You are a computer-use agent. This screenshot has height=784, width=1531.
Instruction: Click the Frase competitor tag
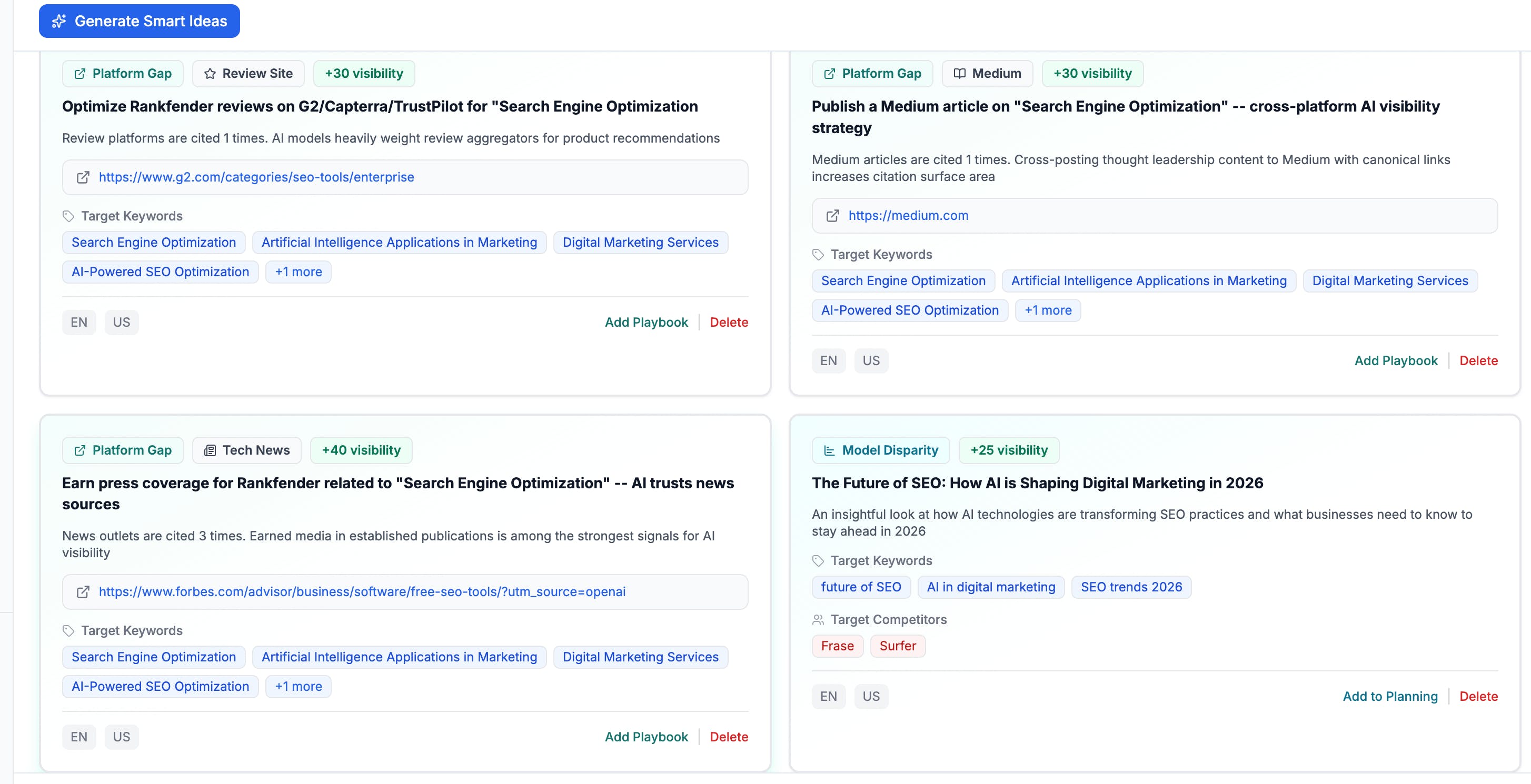click(x=837, y=646)
